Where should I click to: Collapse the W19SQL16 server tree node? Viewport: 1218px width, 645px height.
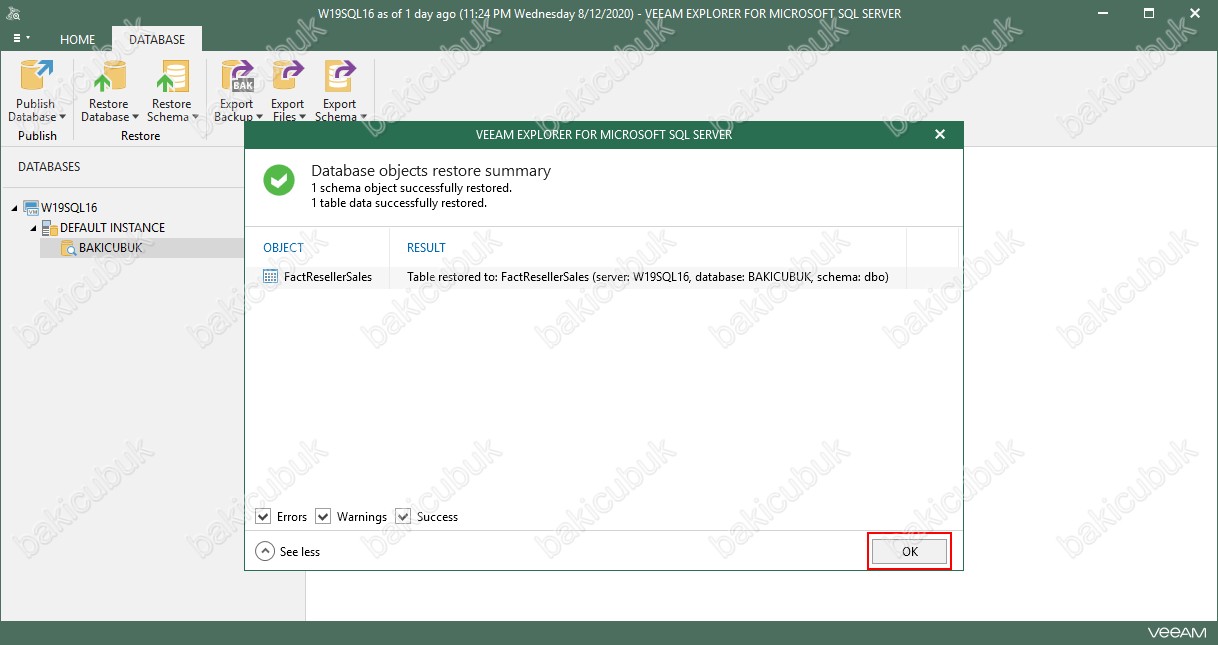pos(15,208)
